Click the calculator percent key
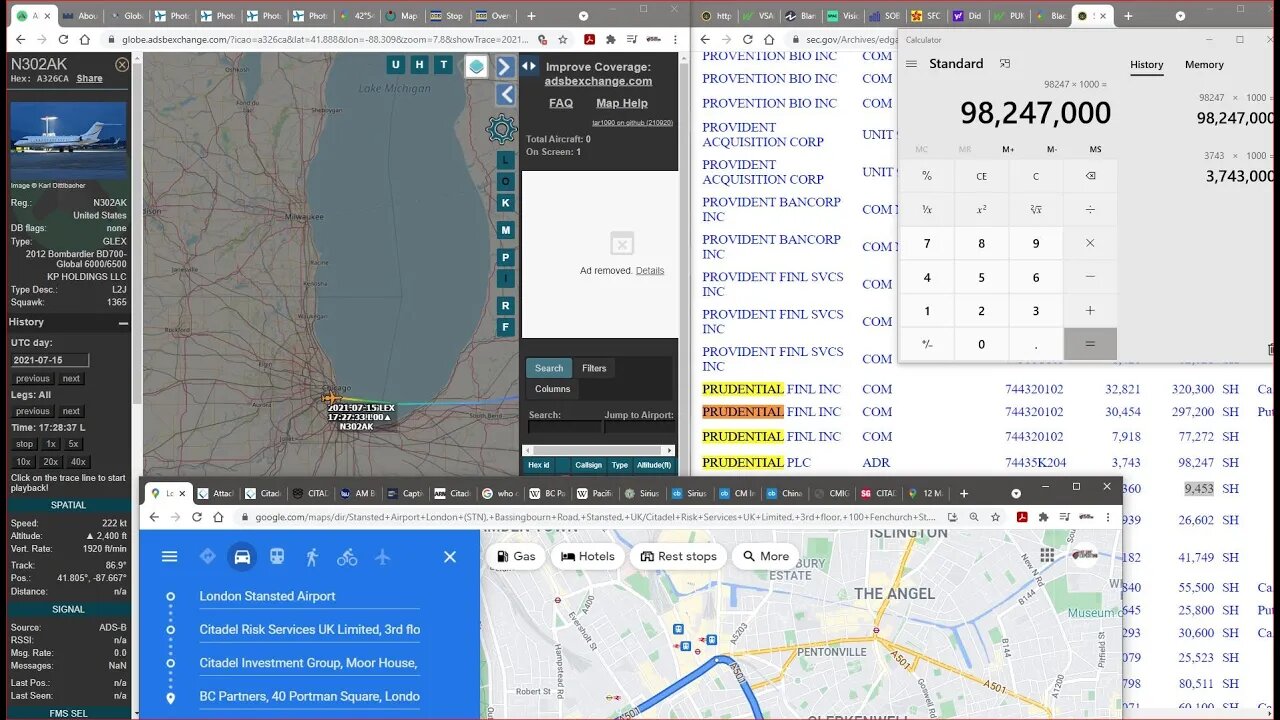 pyautogui.click(x=927, y=176)
